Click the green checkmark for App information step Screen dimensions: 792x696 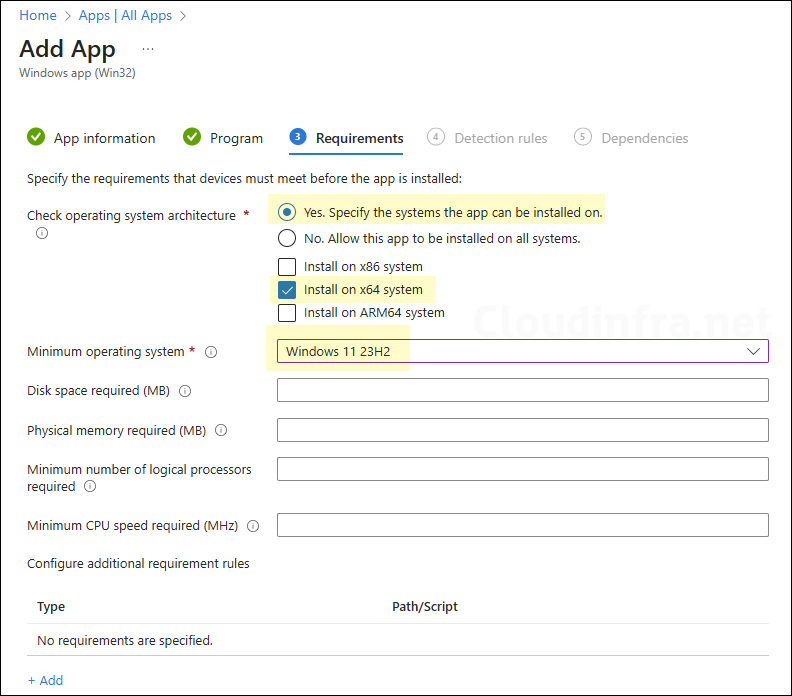coord(37,138)
